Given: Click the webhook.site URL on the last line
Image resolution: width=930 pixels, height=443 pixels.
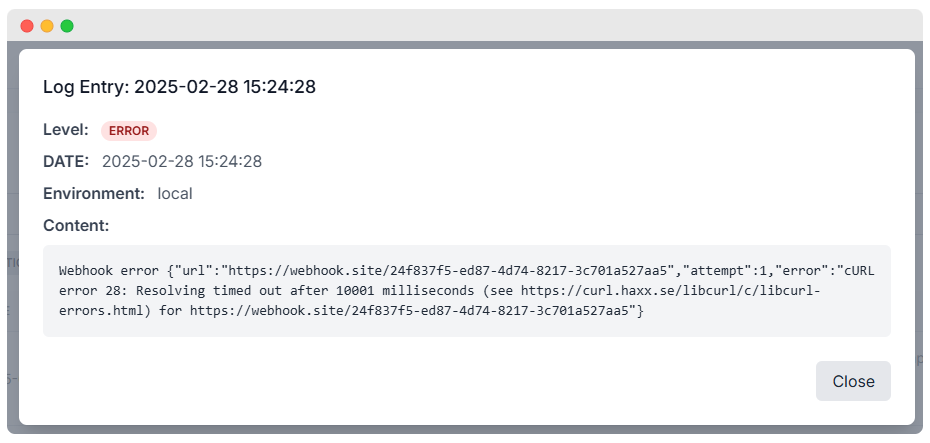Looking at the screenshot, I should click(410, 311).
